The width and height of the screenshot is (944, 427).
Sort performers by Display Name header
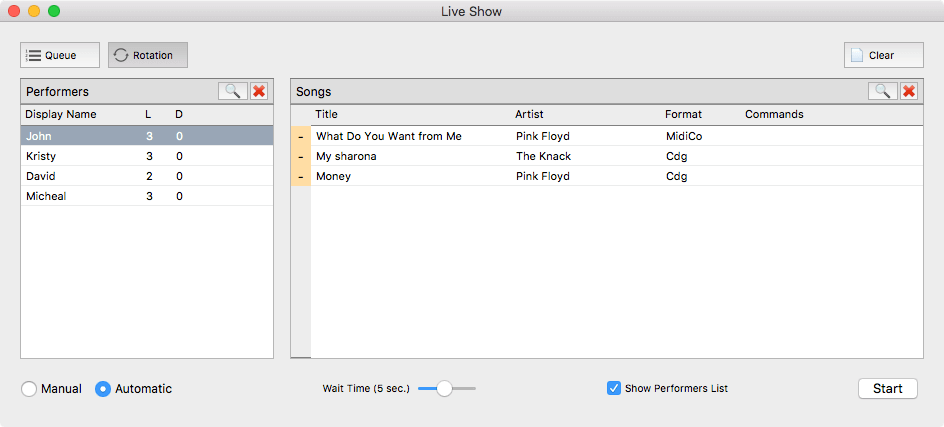click(x=60, y=114)
